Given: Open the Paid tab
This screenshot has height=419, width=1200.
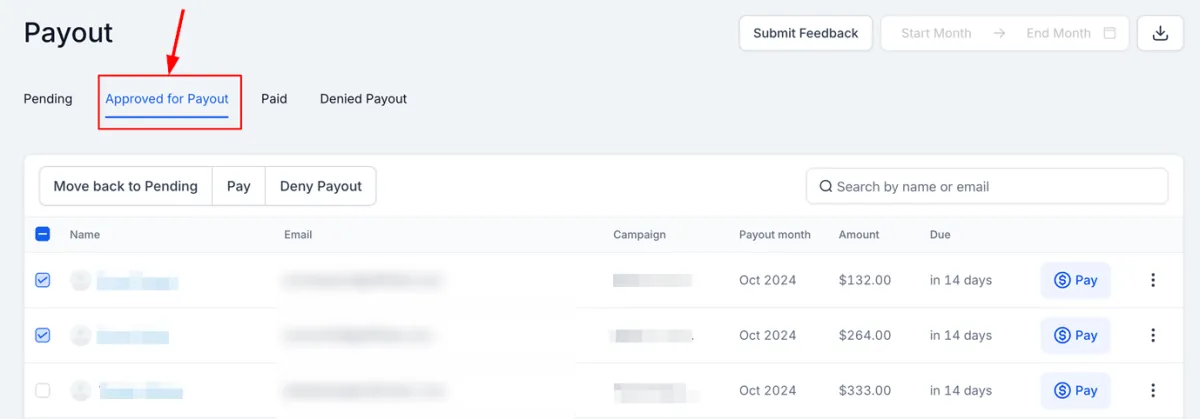Looking at the screenshot, I should click(274, 99).
